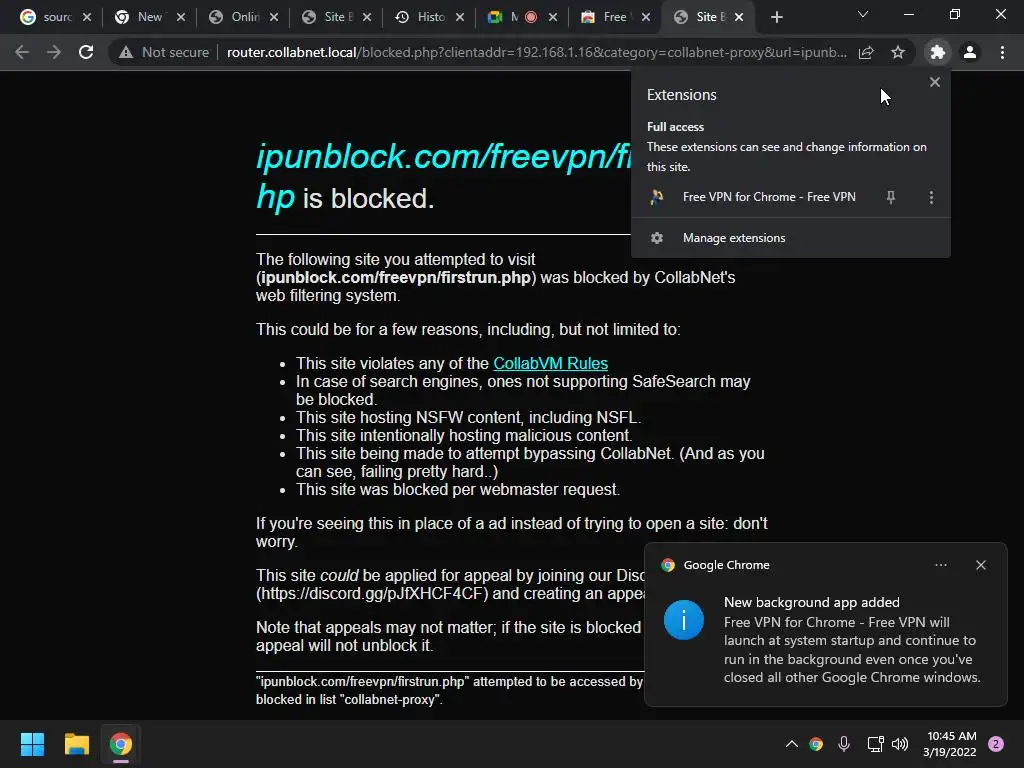The image size is (1024, 768).
Task: Click Free VPN for Chrome extension entry
Action: click(x=769, y=197)
